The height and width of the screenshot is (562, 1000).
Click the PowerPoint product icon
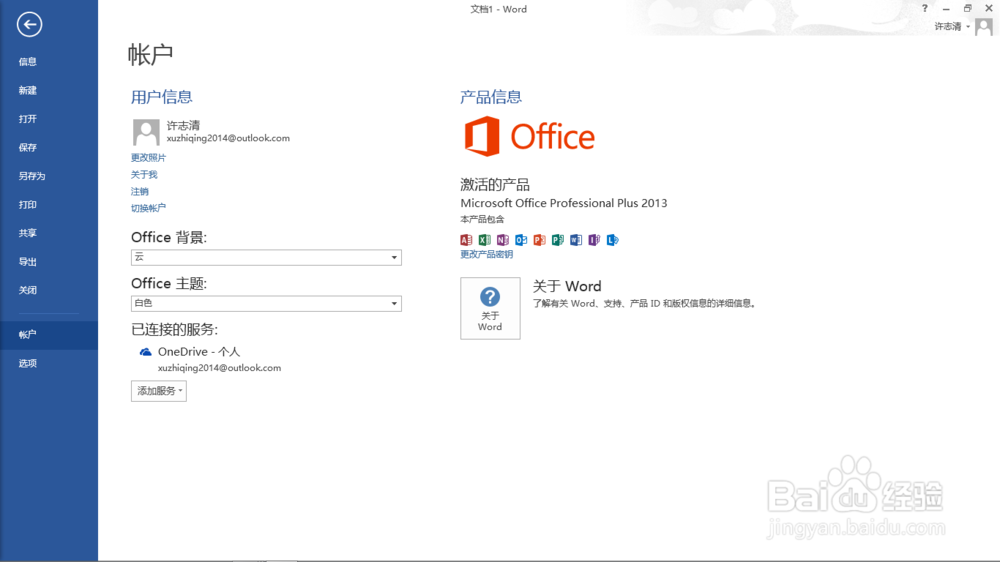[540, 240]
